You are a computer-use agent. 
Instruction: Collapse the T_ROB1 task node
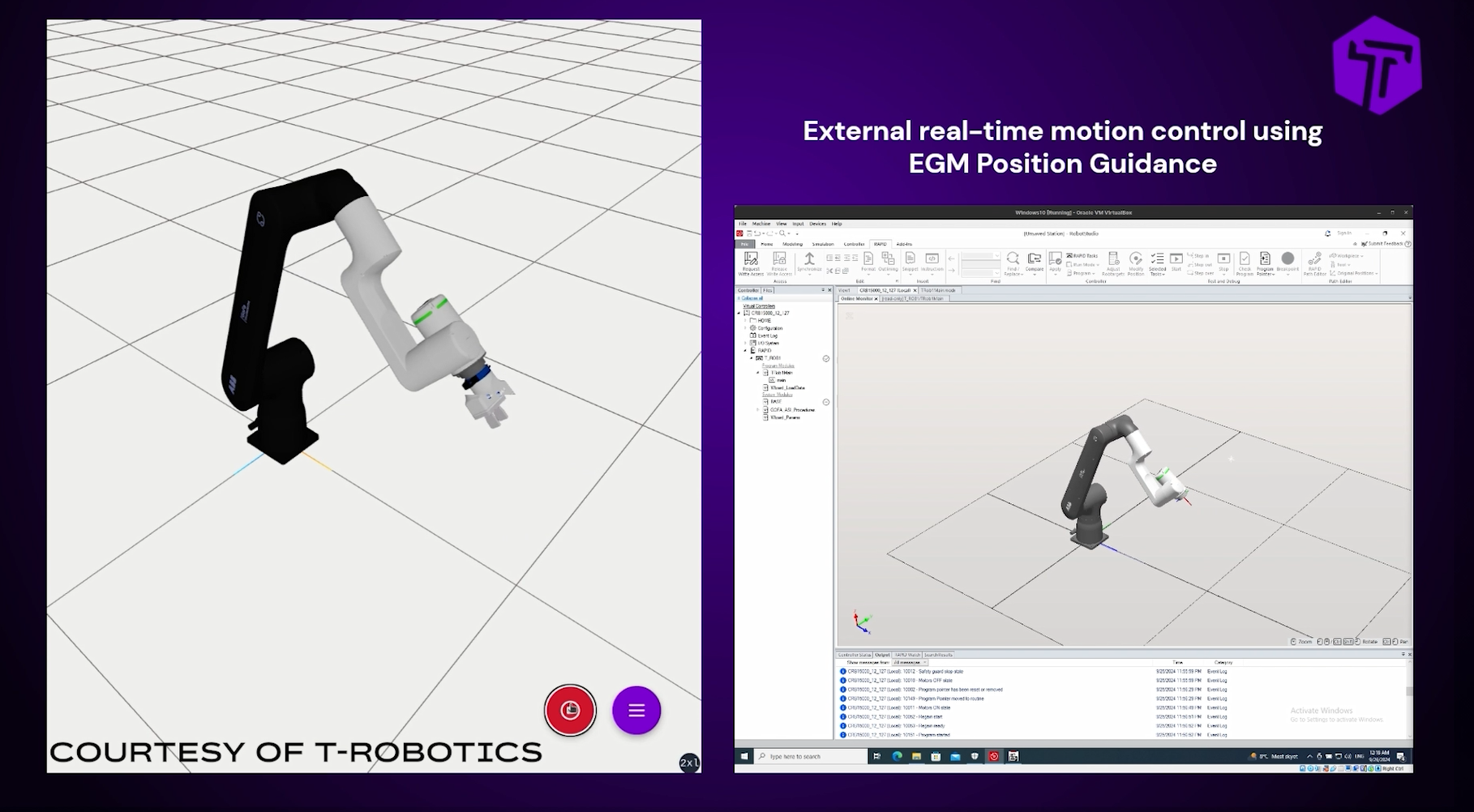pos(752,358)
